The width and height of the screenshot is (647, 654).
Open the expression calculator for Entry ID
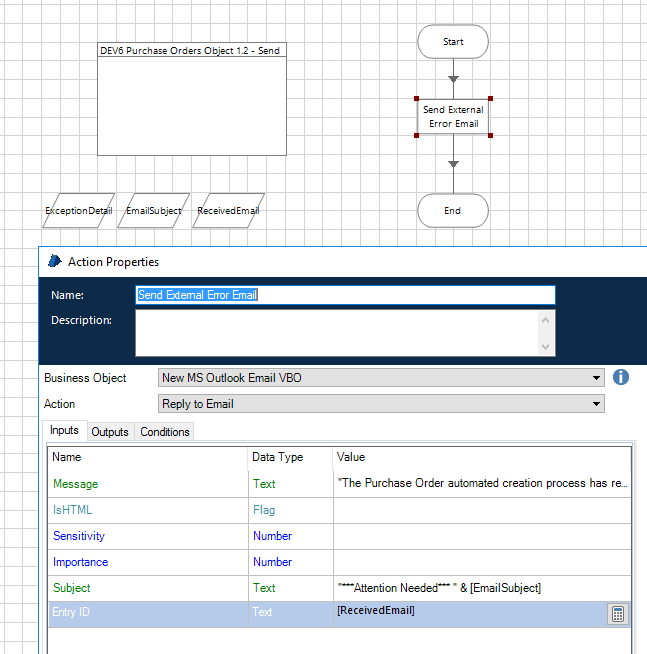click(x=618, y=615)
